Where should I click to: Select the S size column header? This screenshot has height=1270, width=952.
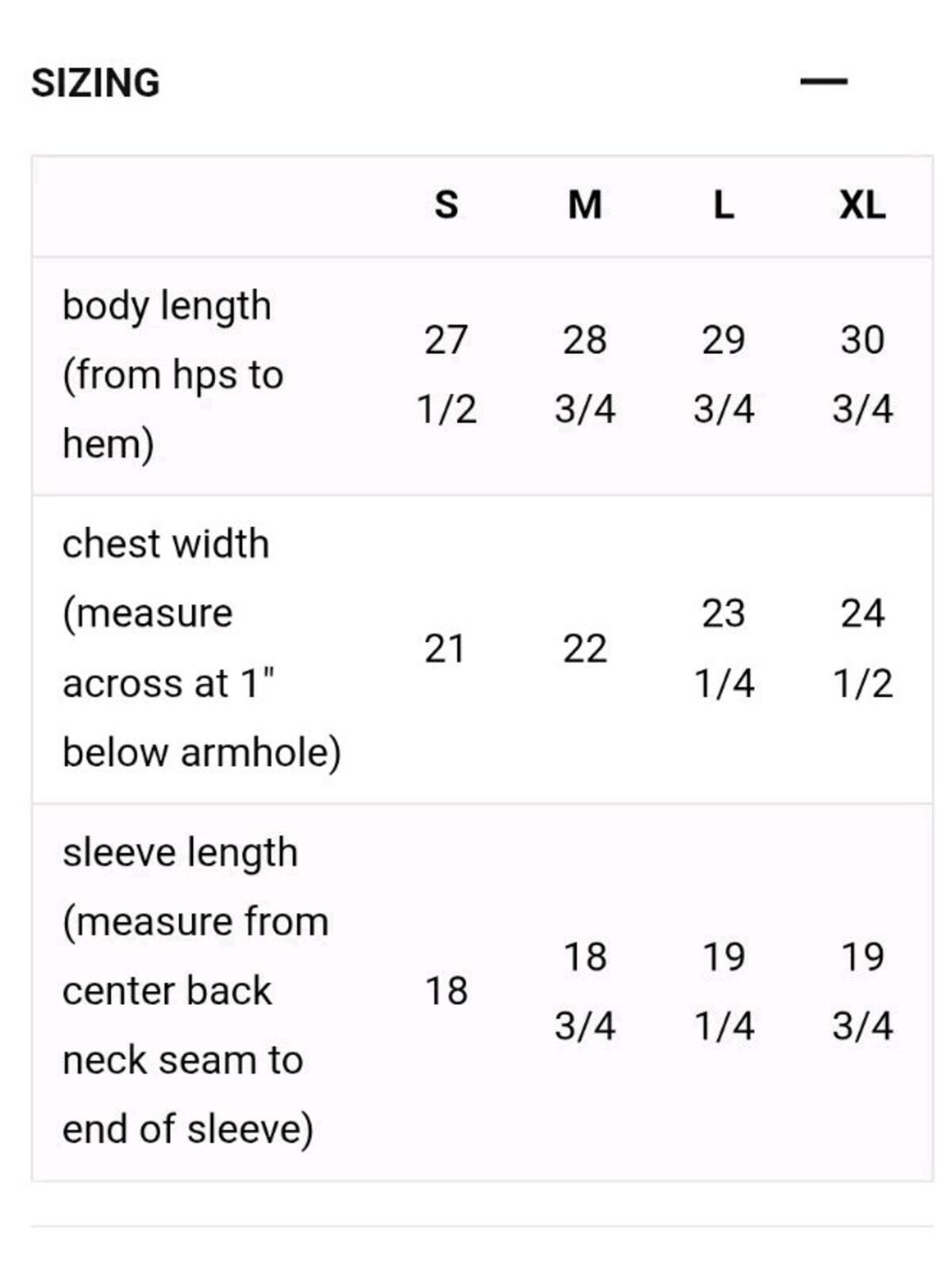446,205
